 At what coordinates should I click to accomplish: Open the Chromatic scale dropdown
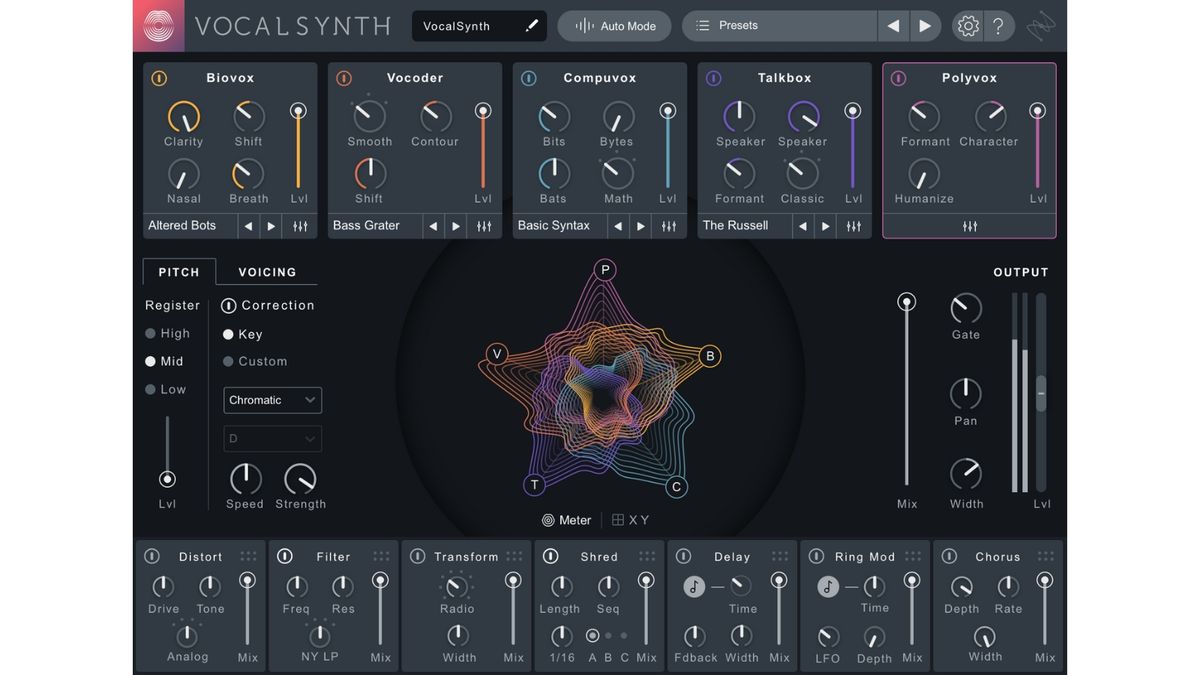pyautogui.click(x=272, y=399)
